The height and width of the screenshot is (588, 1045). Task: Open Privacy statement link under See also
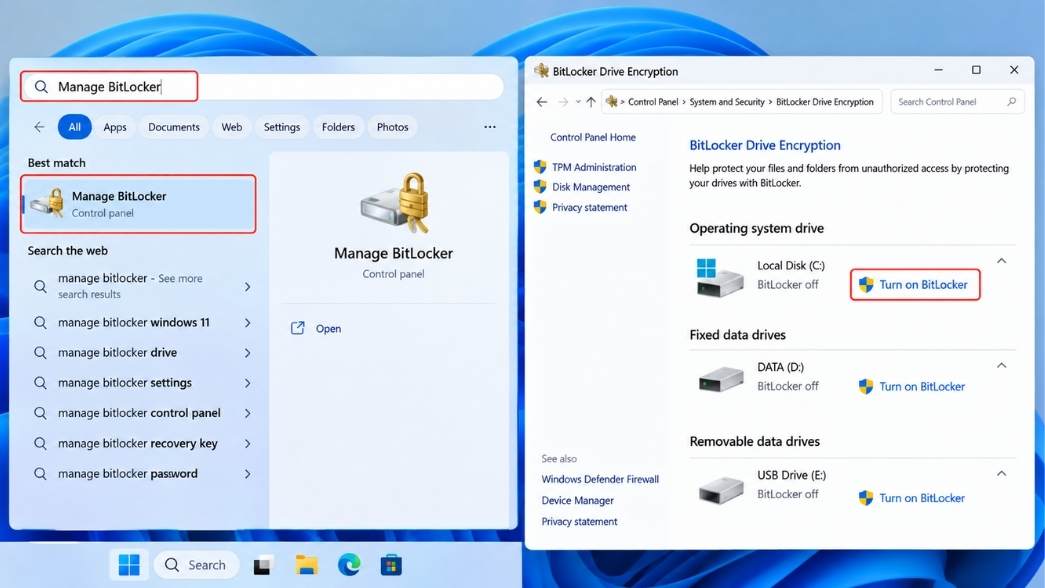[579, 522]
